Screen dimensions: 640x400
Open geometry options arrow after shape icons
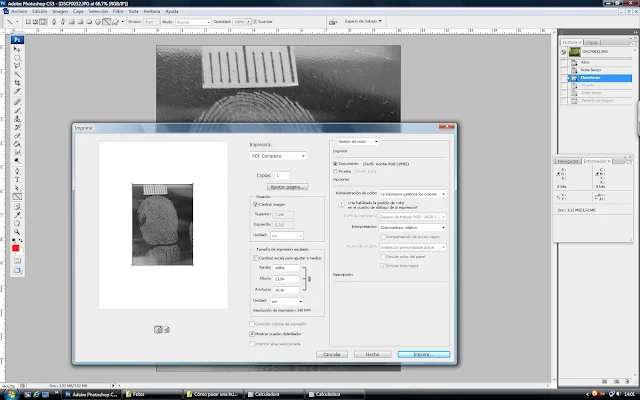[122, 22]
